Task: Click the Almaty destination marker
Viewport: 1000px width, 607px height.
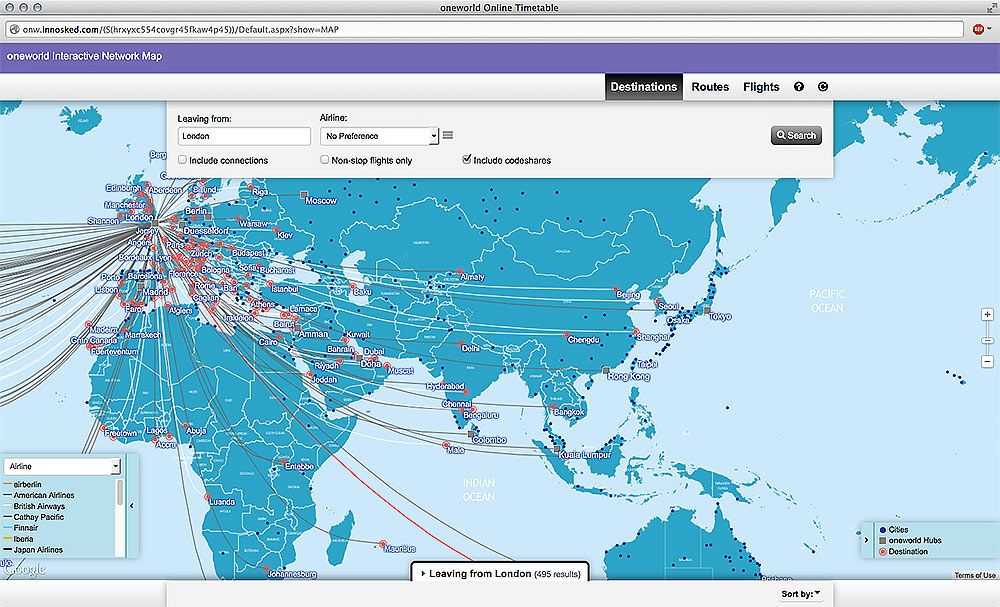Action: point(459,272)
